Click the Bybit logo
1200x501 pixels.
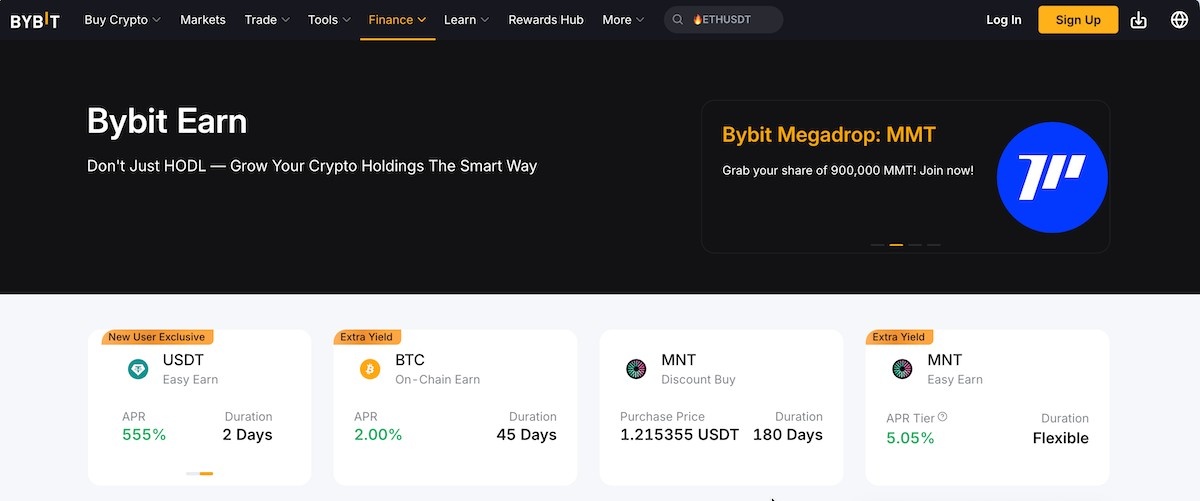click(x=35, y=20)
